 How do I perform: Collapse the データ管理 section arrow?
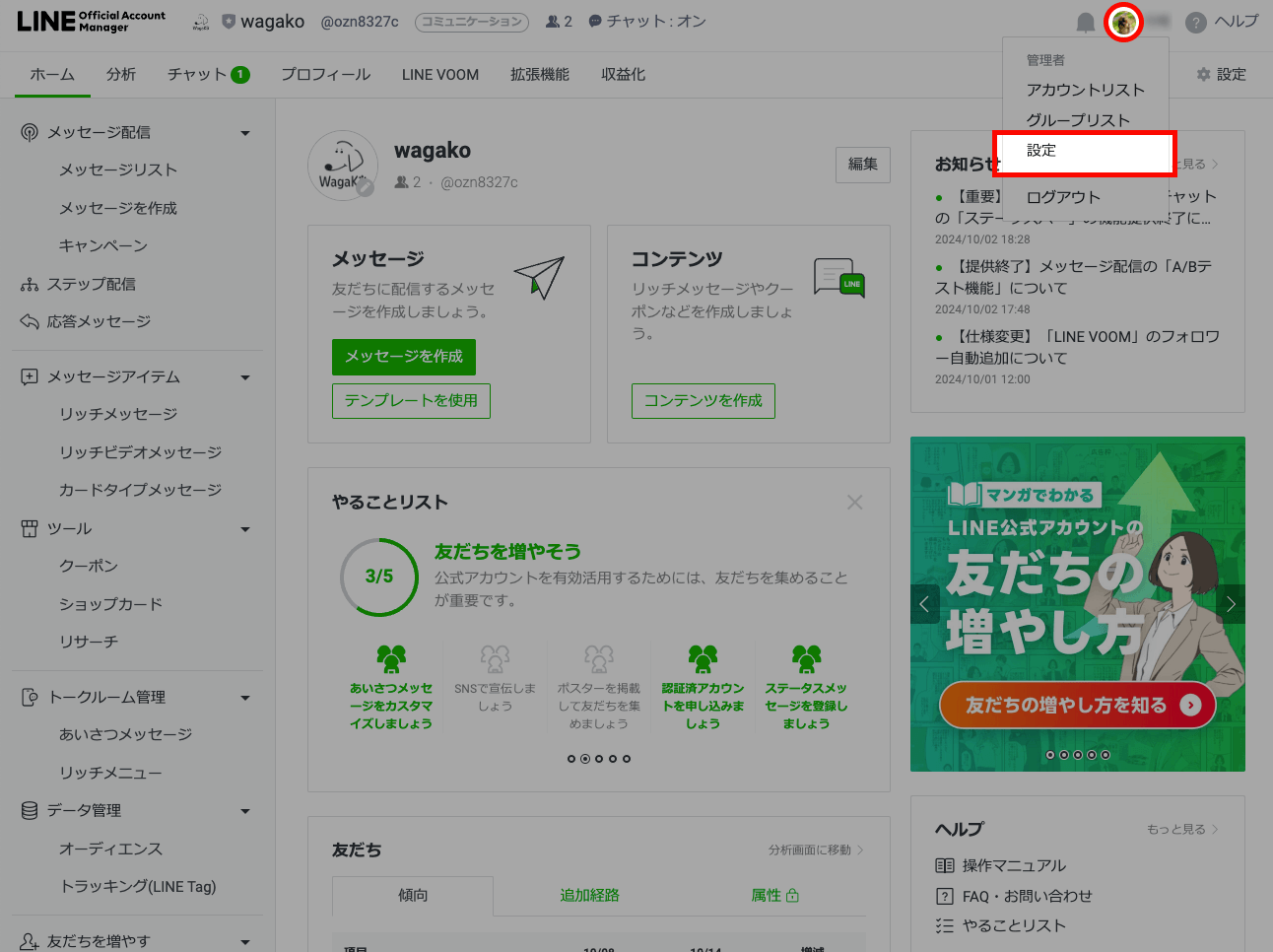[x=245, y=811]
